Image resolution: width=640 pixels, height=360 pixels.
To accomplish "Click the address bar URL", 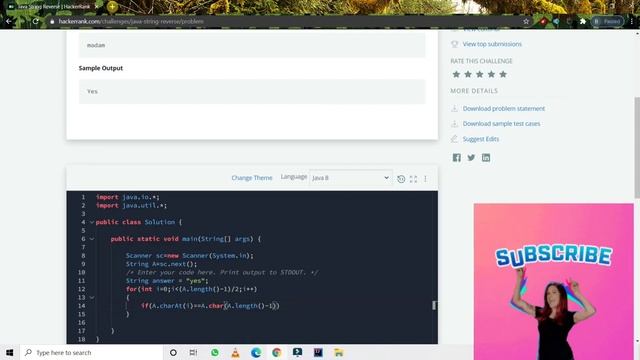I will click(131, 21).
